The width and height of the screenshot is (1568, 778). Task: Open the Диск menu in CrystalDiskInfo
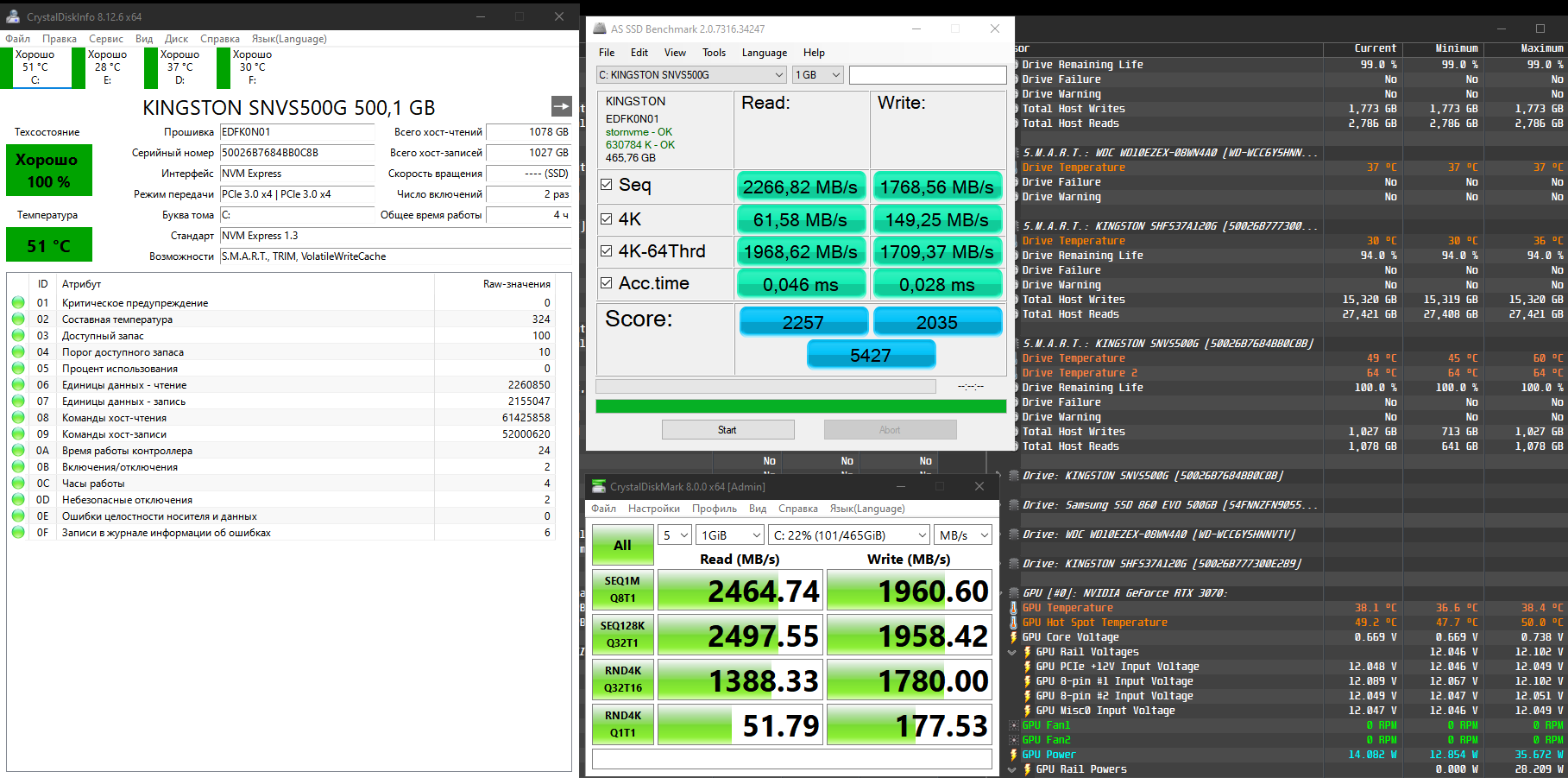tap(176, 39)
